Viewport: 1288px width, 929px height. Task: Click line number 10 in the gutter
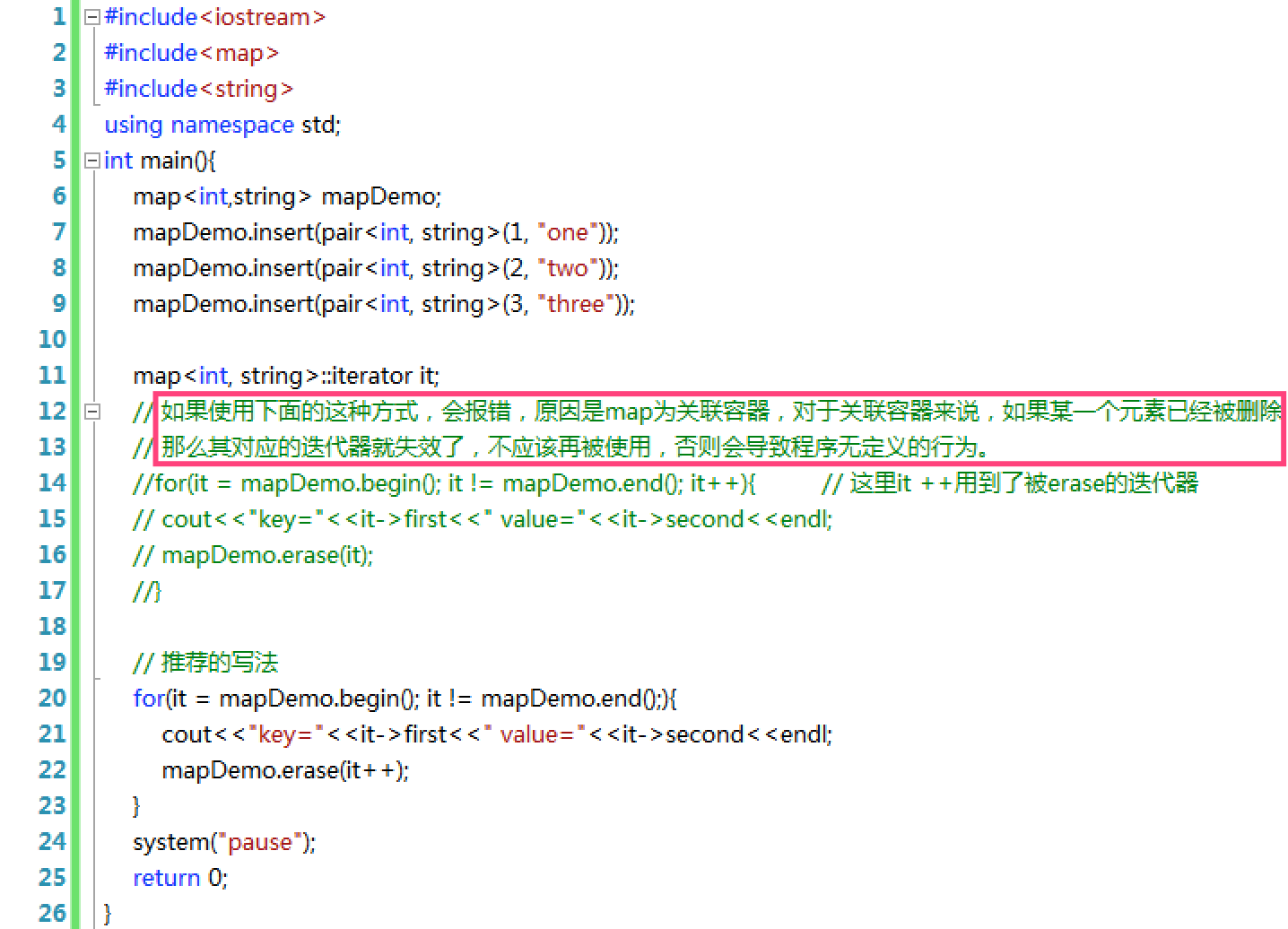pyautogui.click(x=52, y=340)
